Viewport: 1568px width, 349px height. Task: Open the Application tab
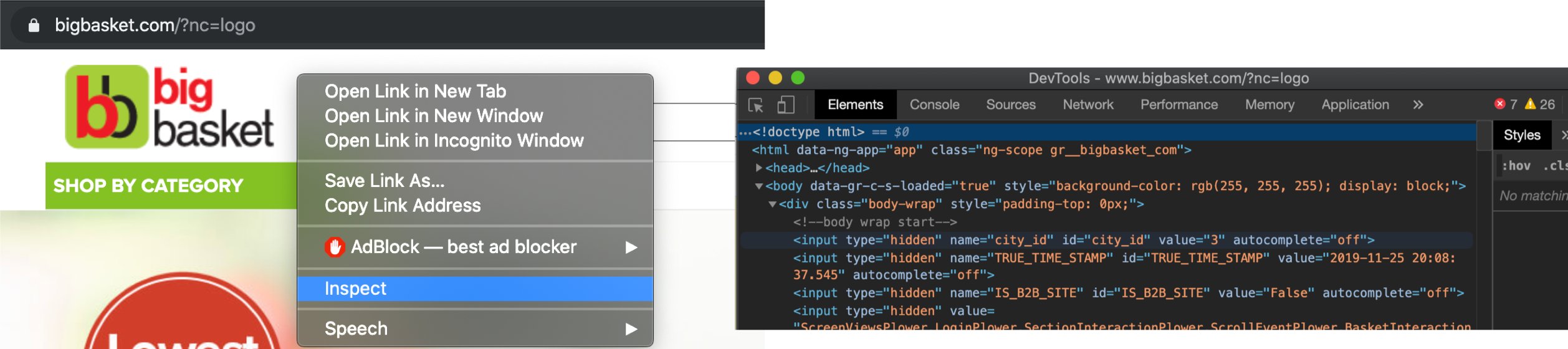point(1355,105)
